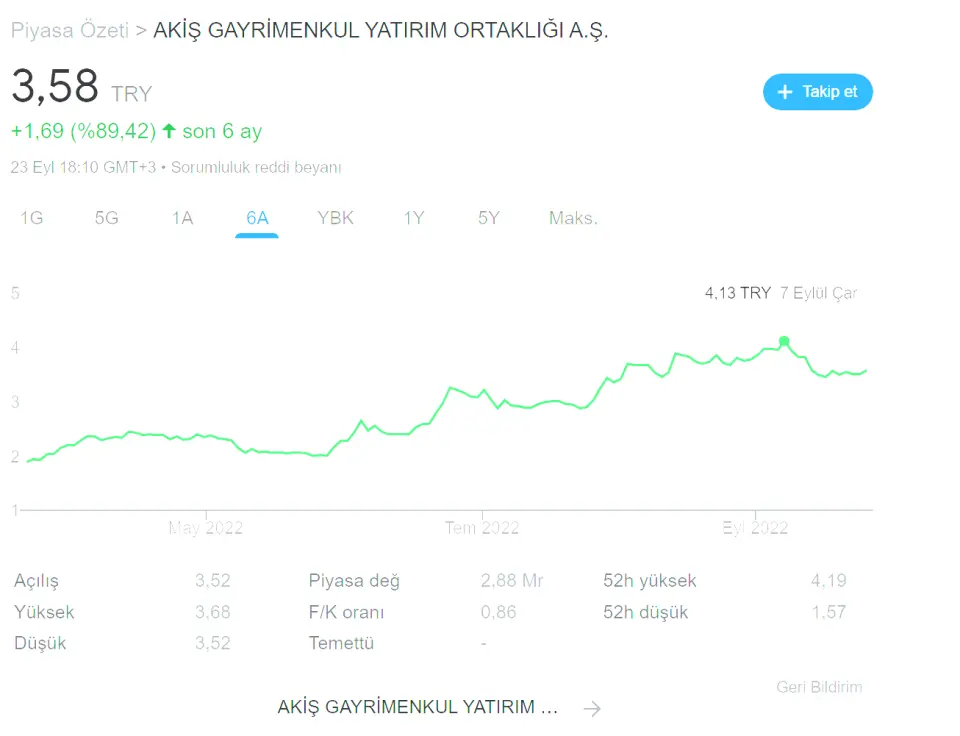Show the 5Y price history

pyautogui.click(x=488, y=218)
